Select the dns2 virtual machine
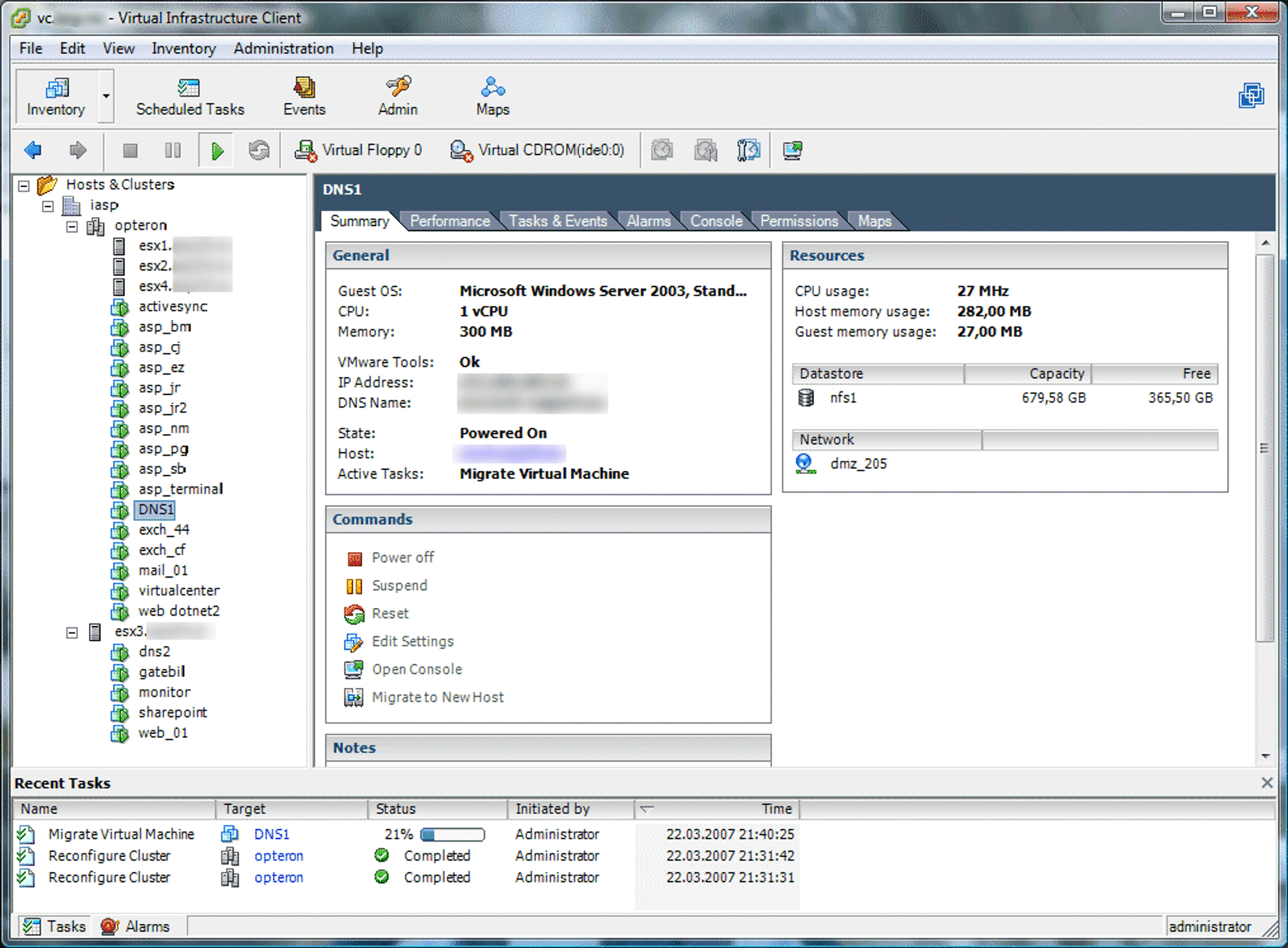Screen dimensions: 1288x948 tap(154, 652)
